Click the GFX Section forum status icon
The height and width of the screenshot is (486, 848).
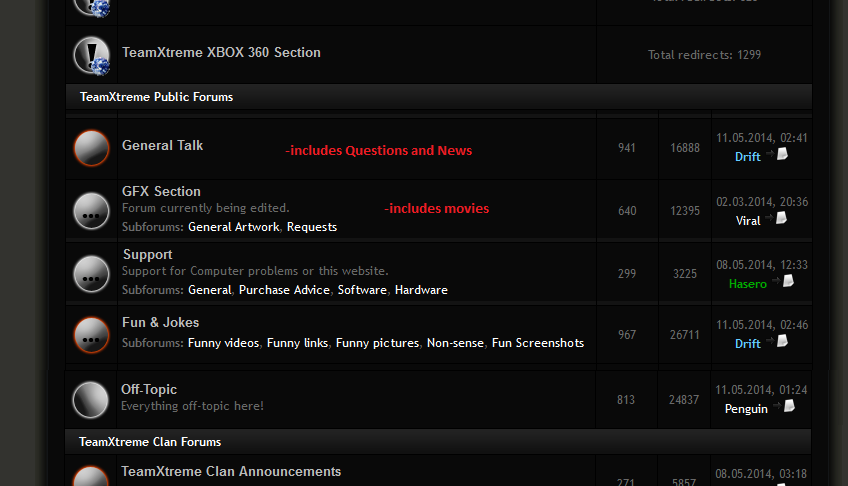[x=91, y=211]
